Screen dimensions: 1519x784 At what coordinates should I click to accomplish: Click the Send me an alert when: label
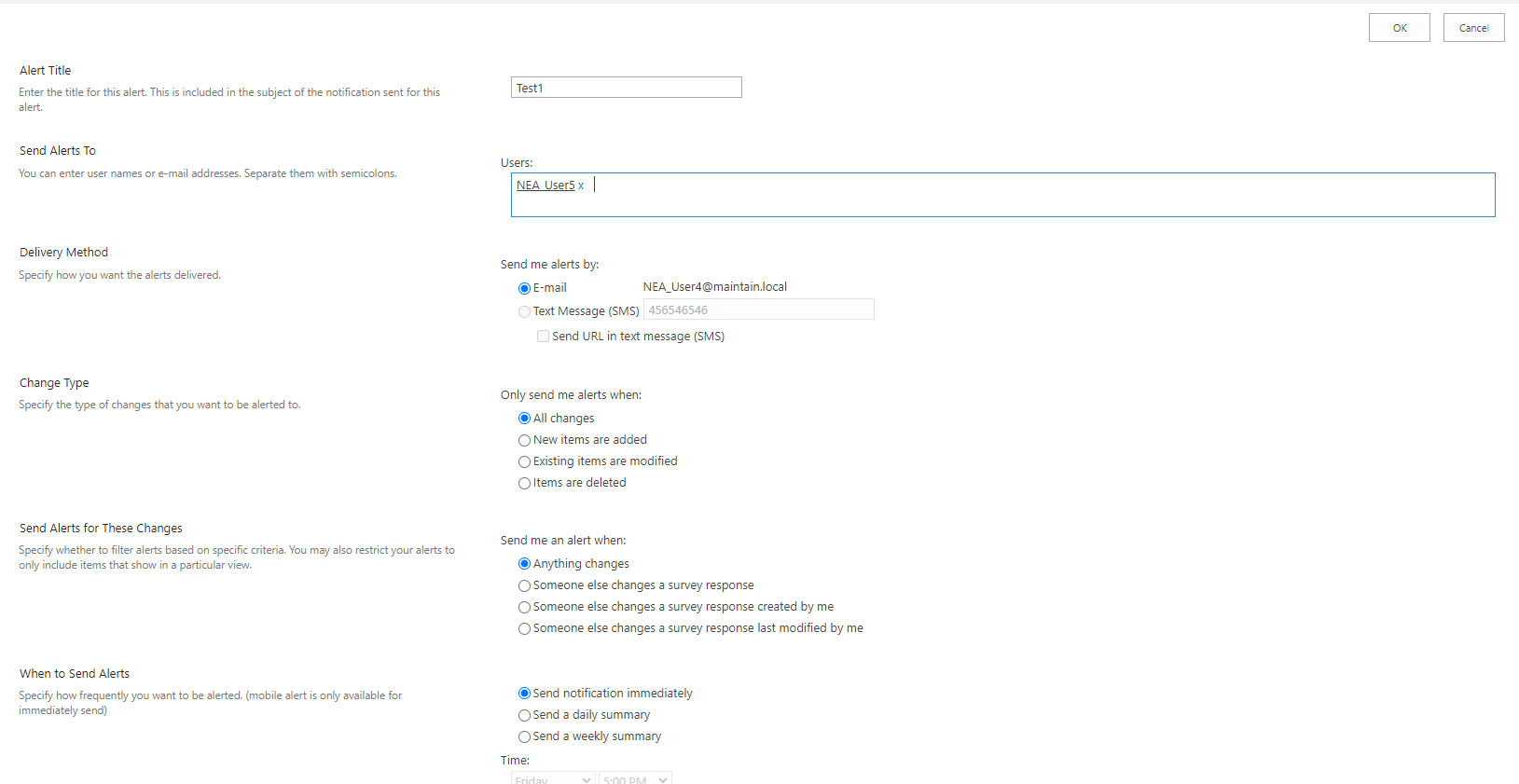[x=563, y=541]
